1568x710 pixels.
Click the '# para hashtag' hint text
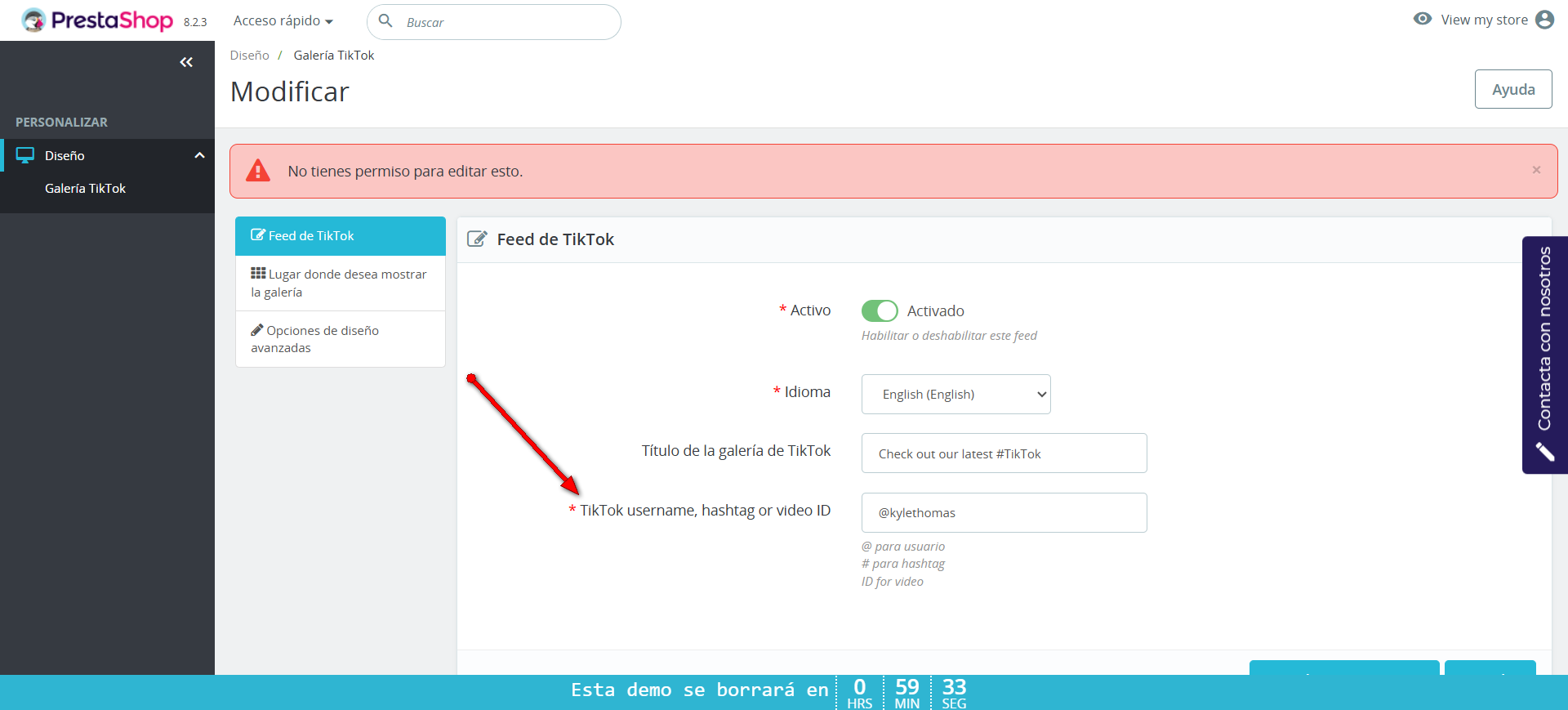pyautogui.click(x=903, y=564)
